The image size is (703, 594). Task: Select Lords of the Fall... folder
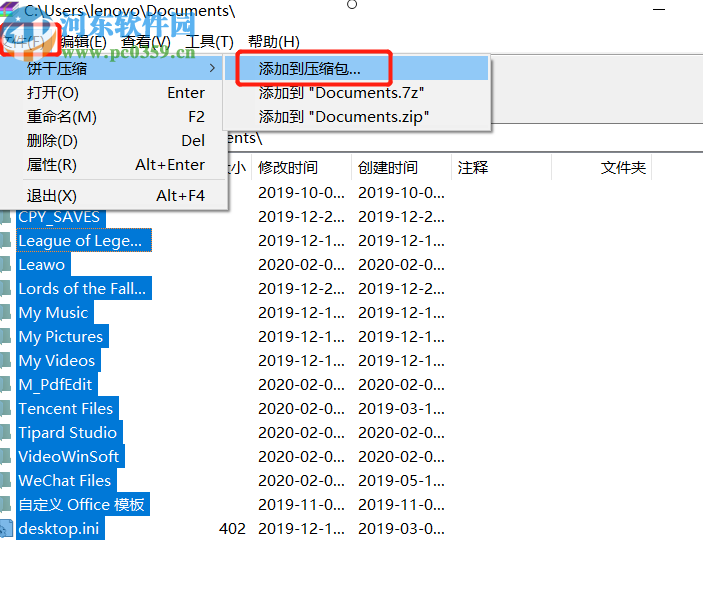pyautogui.click(x=84, y=289)
